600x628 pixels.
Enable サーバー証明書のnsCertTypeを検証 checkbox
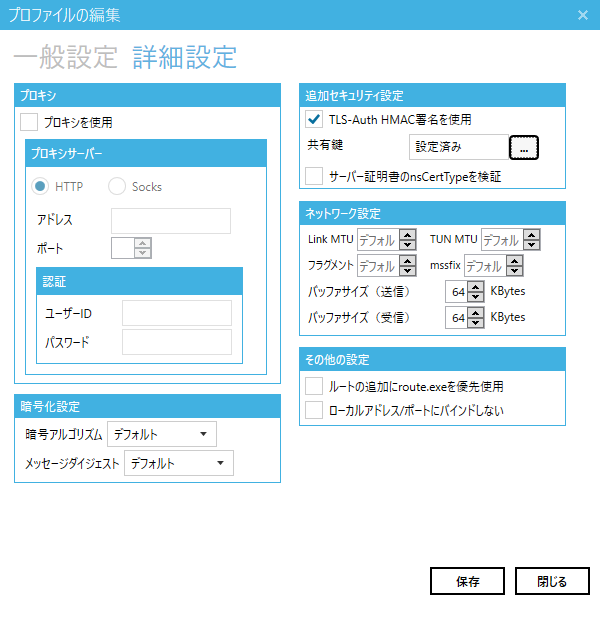(314, 176)
